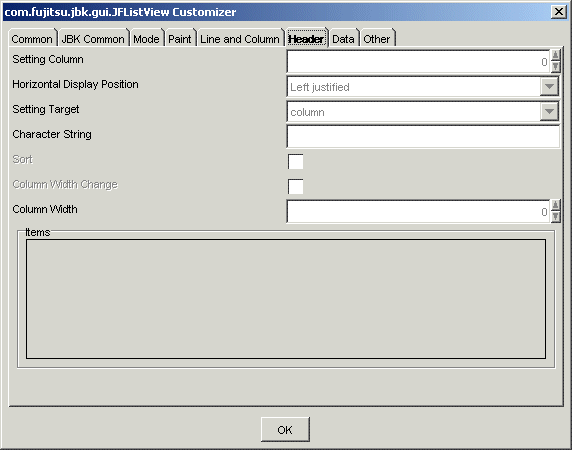
Task: Increase Setting Column value with up arrow
Action: click(x=555, y=55)
